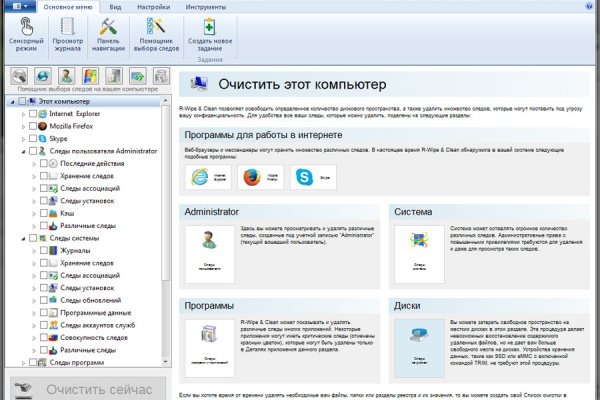Click Skype icon in tree
This screenshot has width=600, height=400.
click(x=42, y=139)
